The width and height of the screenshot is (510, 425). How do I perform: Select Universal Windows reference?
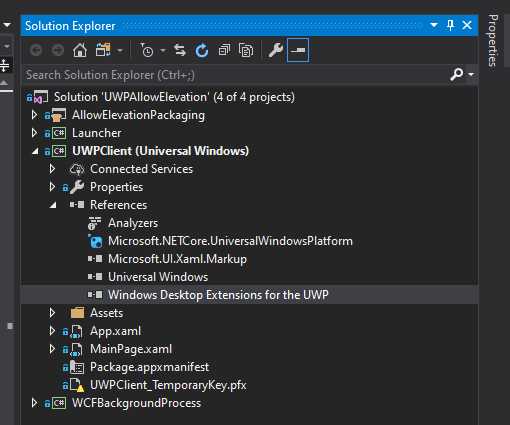click(x=158, y=277)
